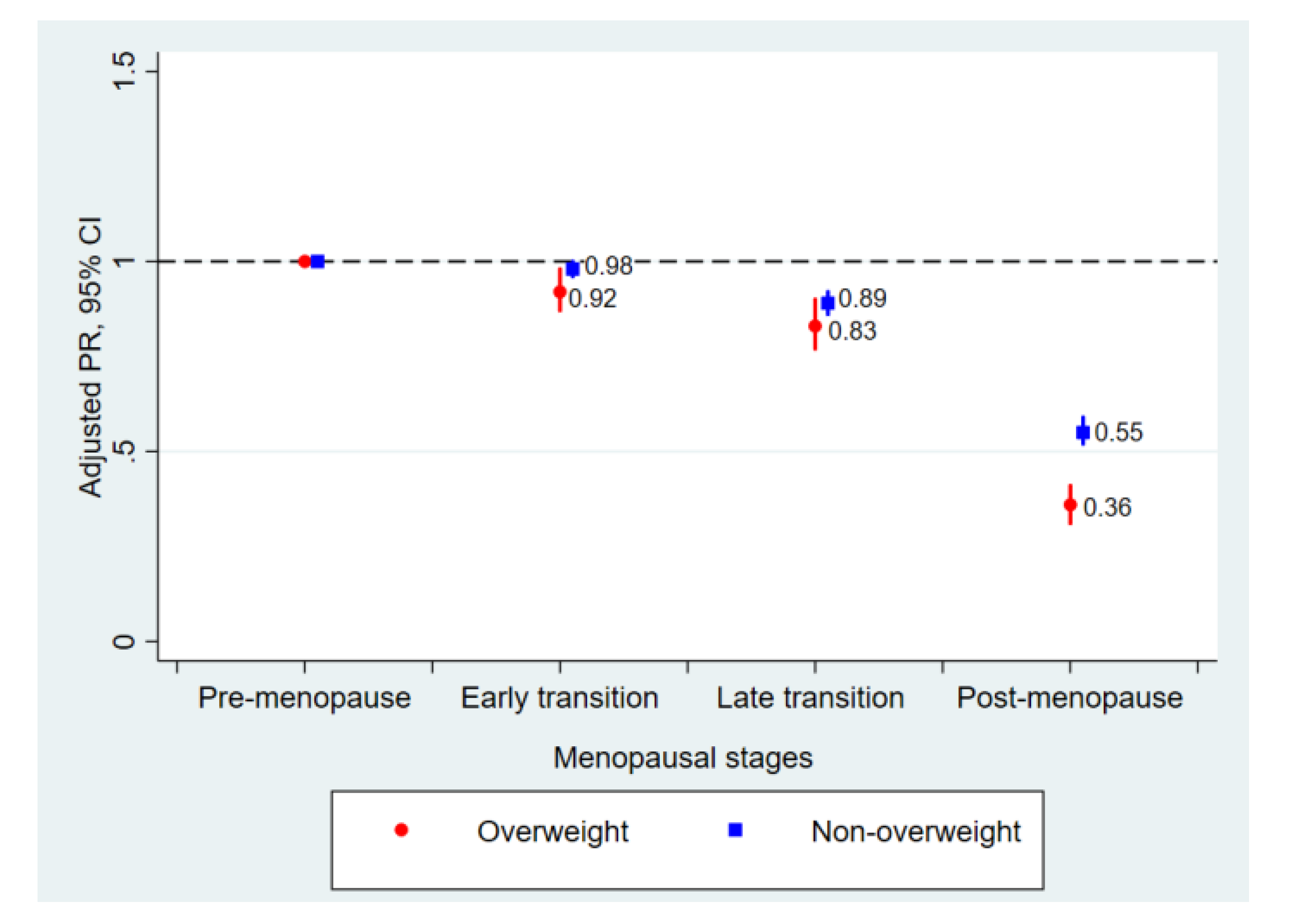Click the red Late transition data point
This screenshot has width=1298, height=924.
pyautogui.click(x=815, y=326)
